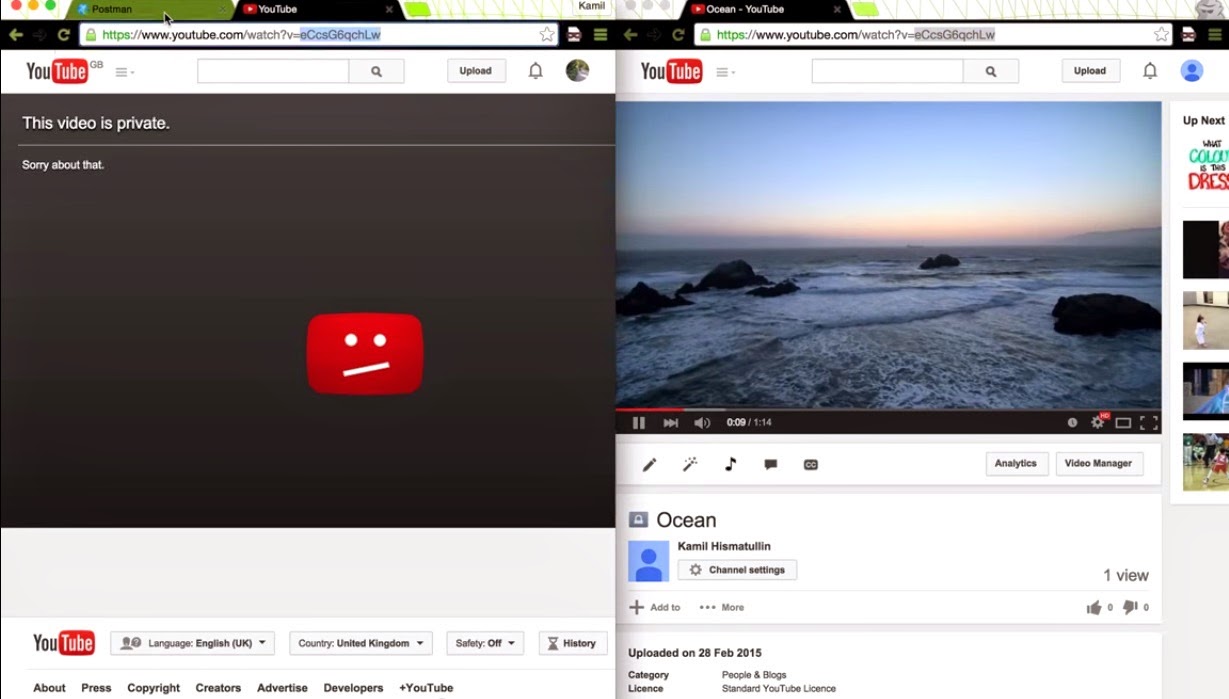The height and width of the screenshot is (699, 1229).
Task: Open player settings gear in right window
Action: pyautogui.click(x=1098, y=423)
